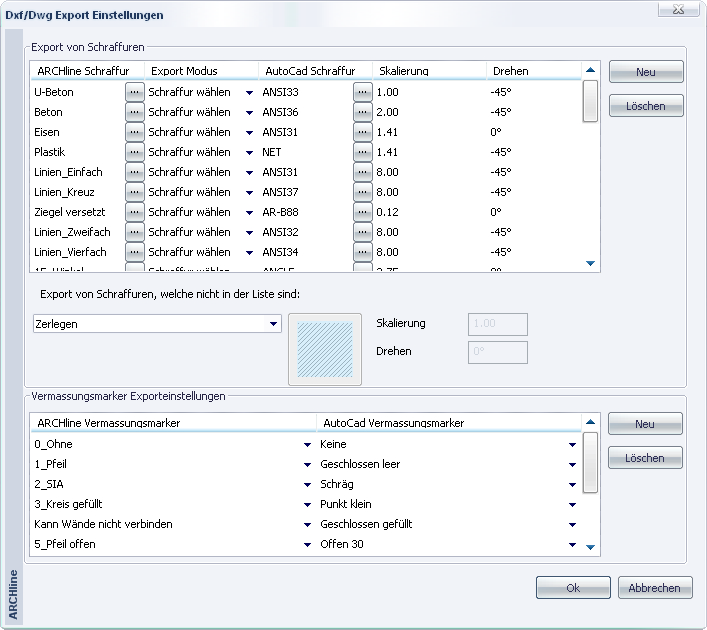
Task: Open ARCHline hatch browser for Linien_Vierfach row
Action: (134, 252)
